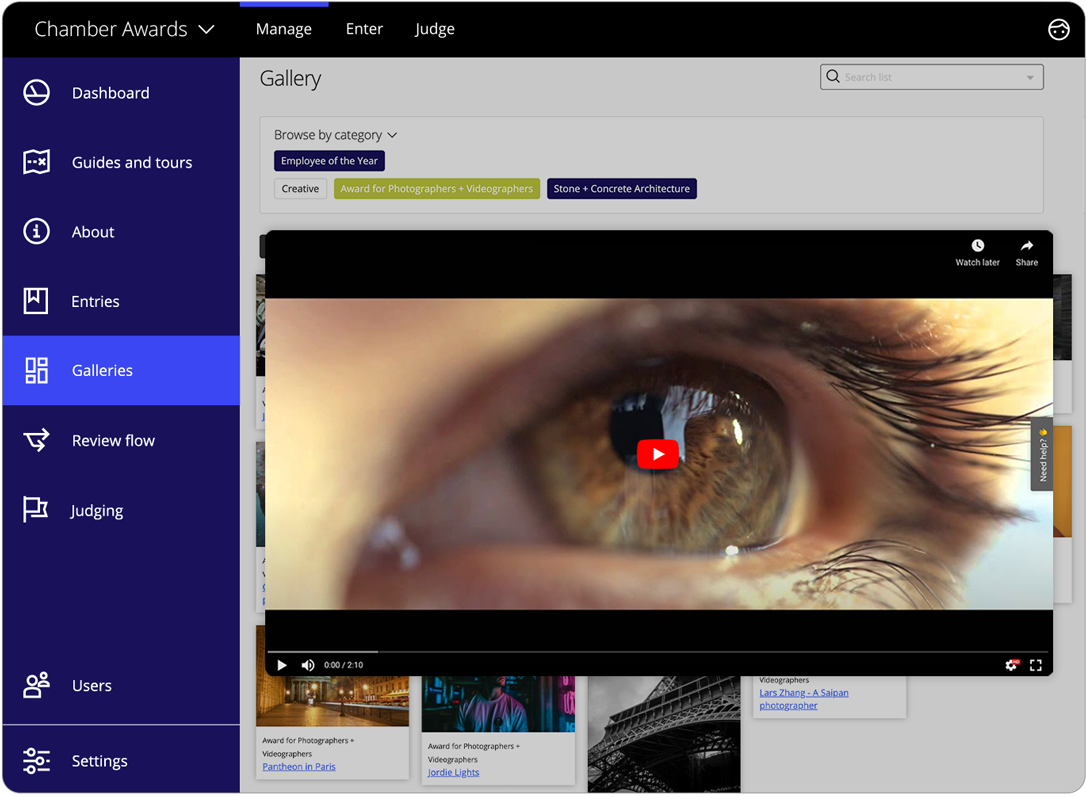
Task: Click the Users icon in the sidebar
Action: (36, 685)
